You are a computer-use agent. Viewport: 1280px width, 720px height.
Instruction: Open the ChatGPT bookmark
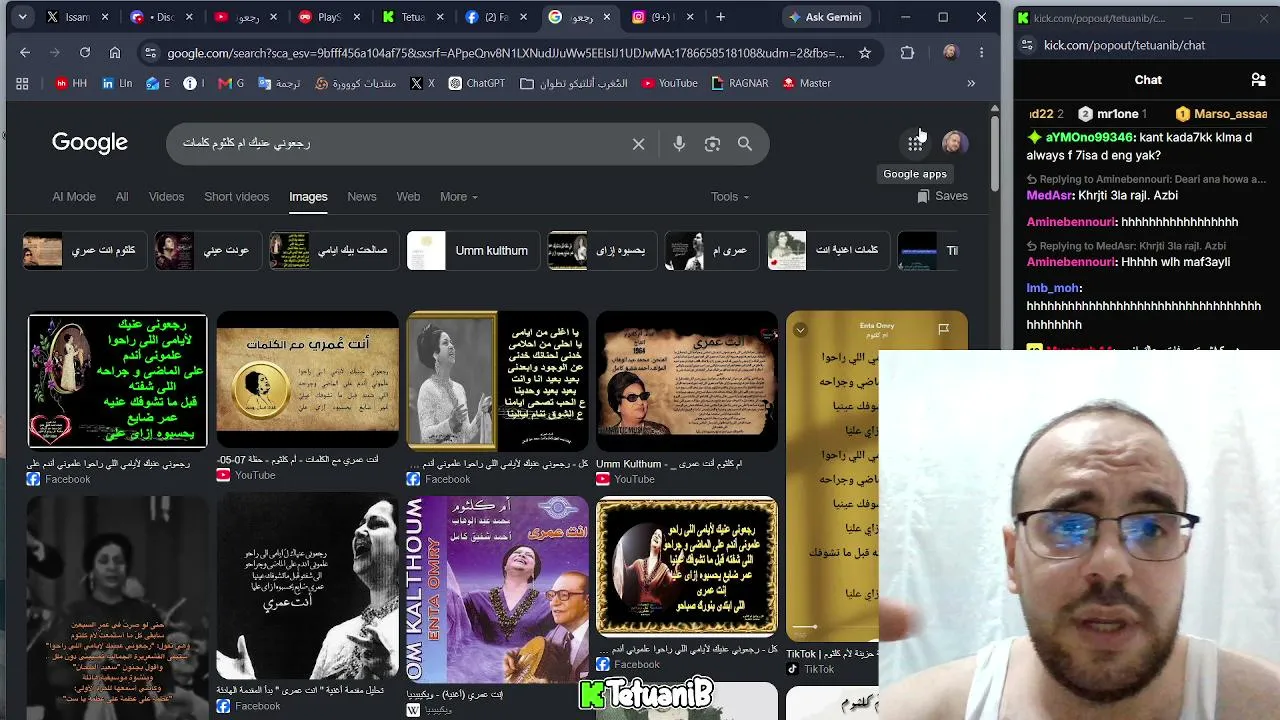pos(476,84)
